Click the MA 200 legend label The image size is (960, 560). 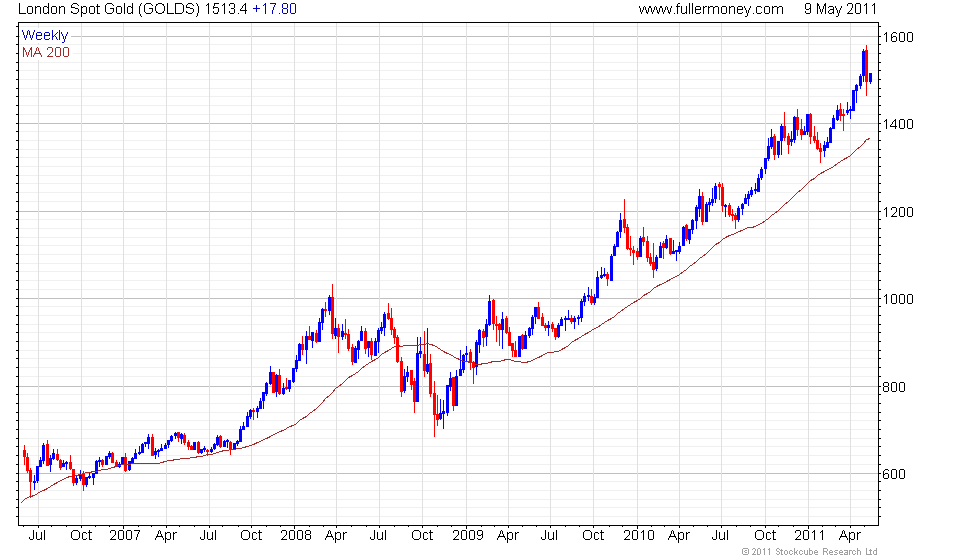click(46, 53)
